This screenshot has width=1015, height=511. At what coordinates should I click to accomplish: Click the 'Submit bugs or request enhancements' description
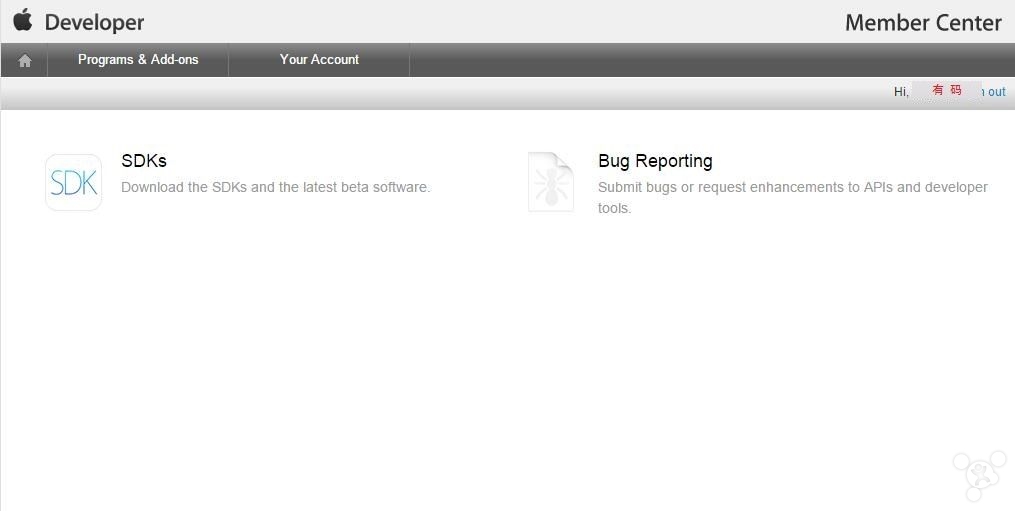792,187
